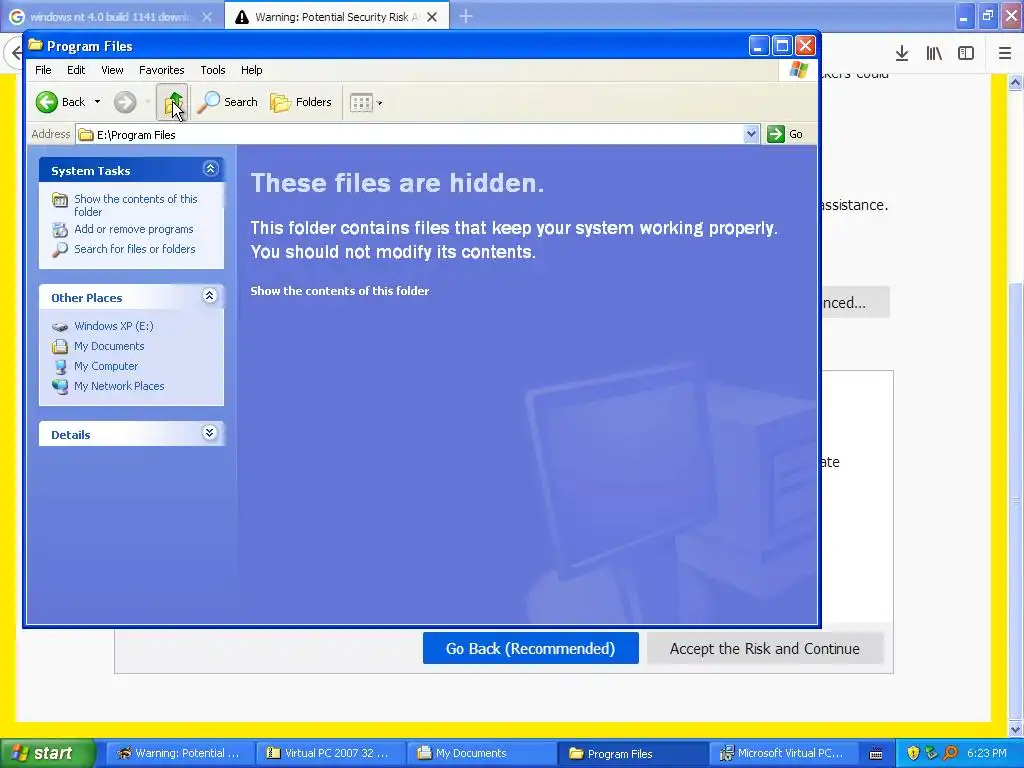Toggle the Folders pane button
Image resolution: width=1024 pixels, height=768 pixels.
point(301,102)
